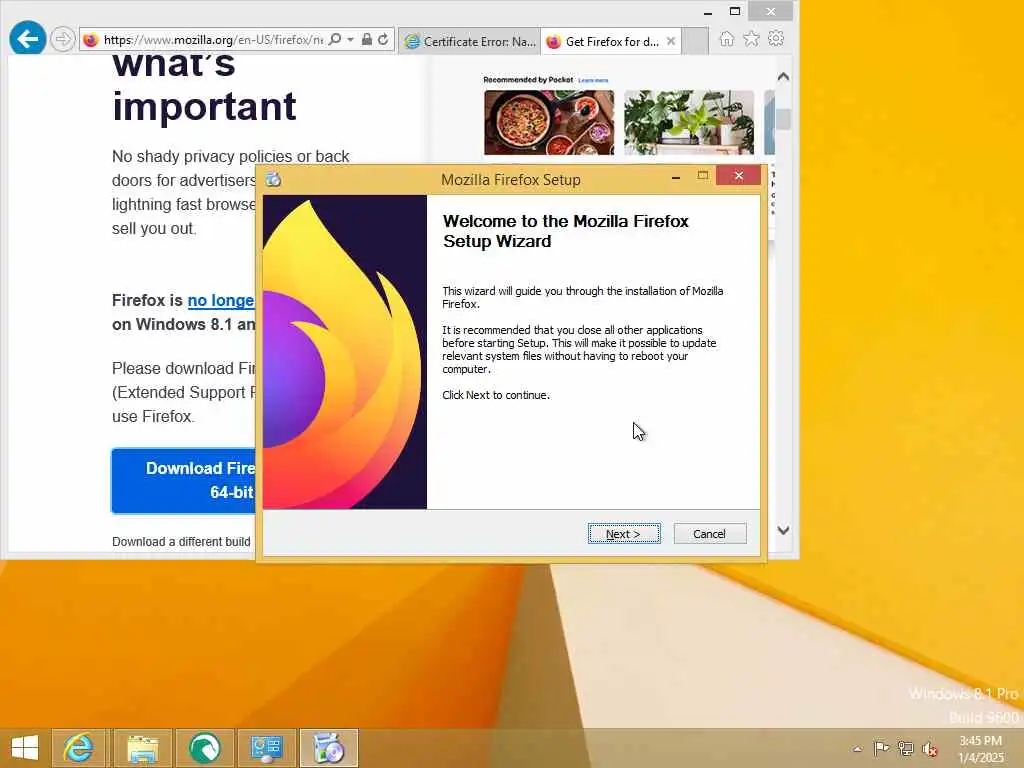
Task: Click the vertical scrollbar thumb in the browser
Action: [x=783, y=119]
